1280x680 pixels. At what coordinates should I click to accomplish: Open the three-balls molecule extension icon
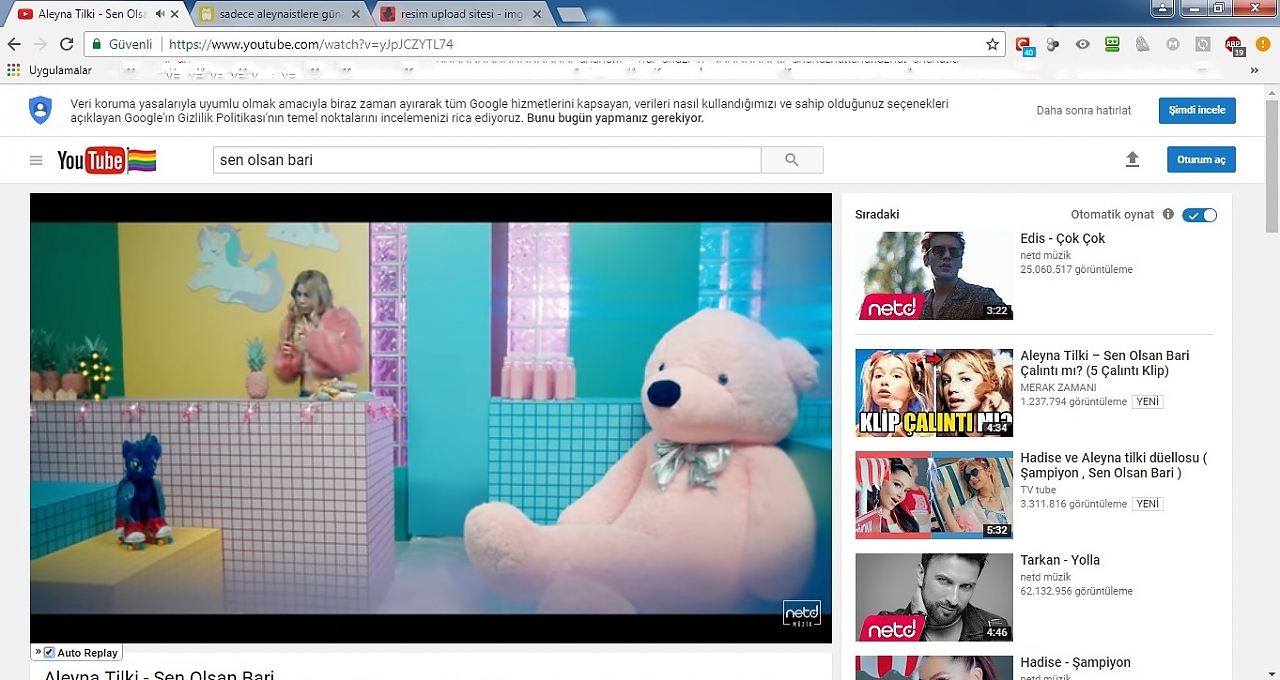click(x=1053, y=44)
